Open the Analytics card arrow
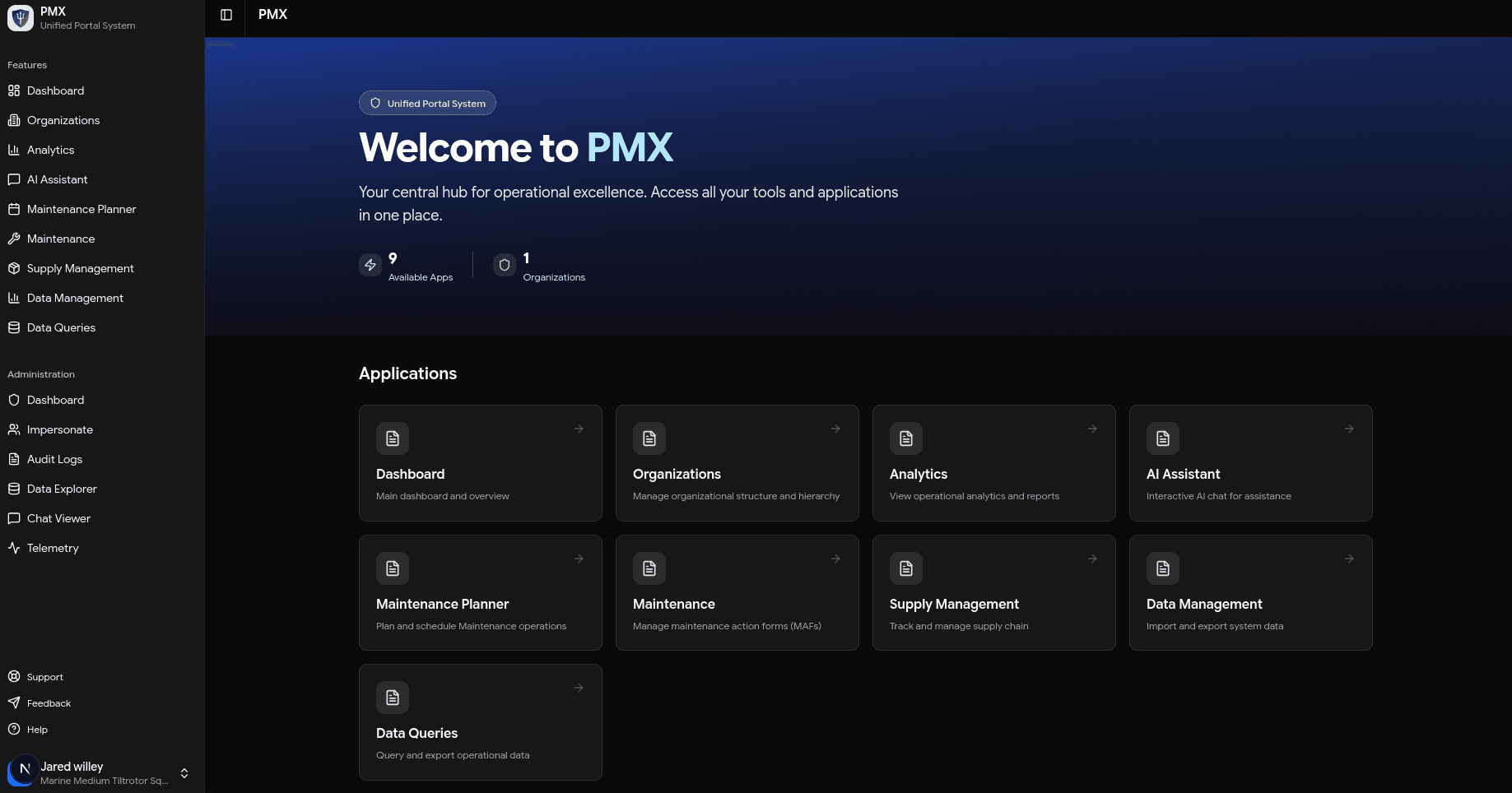This screenshot has width=1512, height=793. click(x=1091, y=429)
